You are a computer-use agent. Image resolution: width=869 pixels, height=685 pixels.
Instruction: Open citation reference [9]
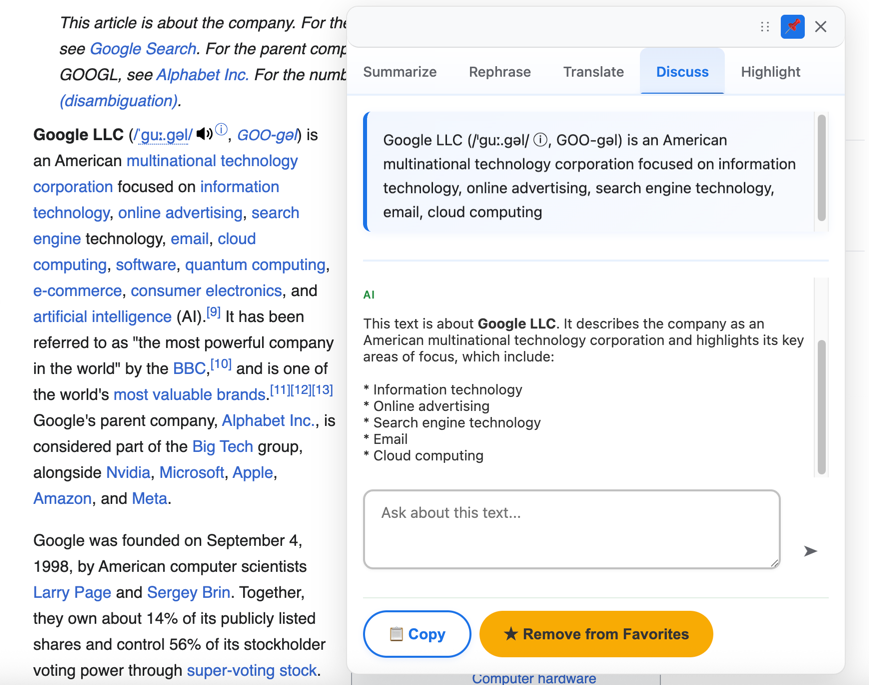tap(213, 313)
